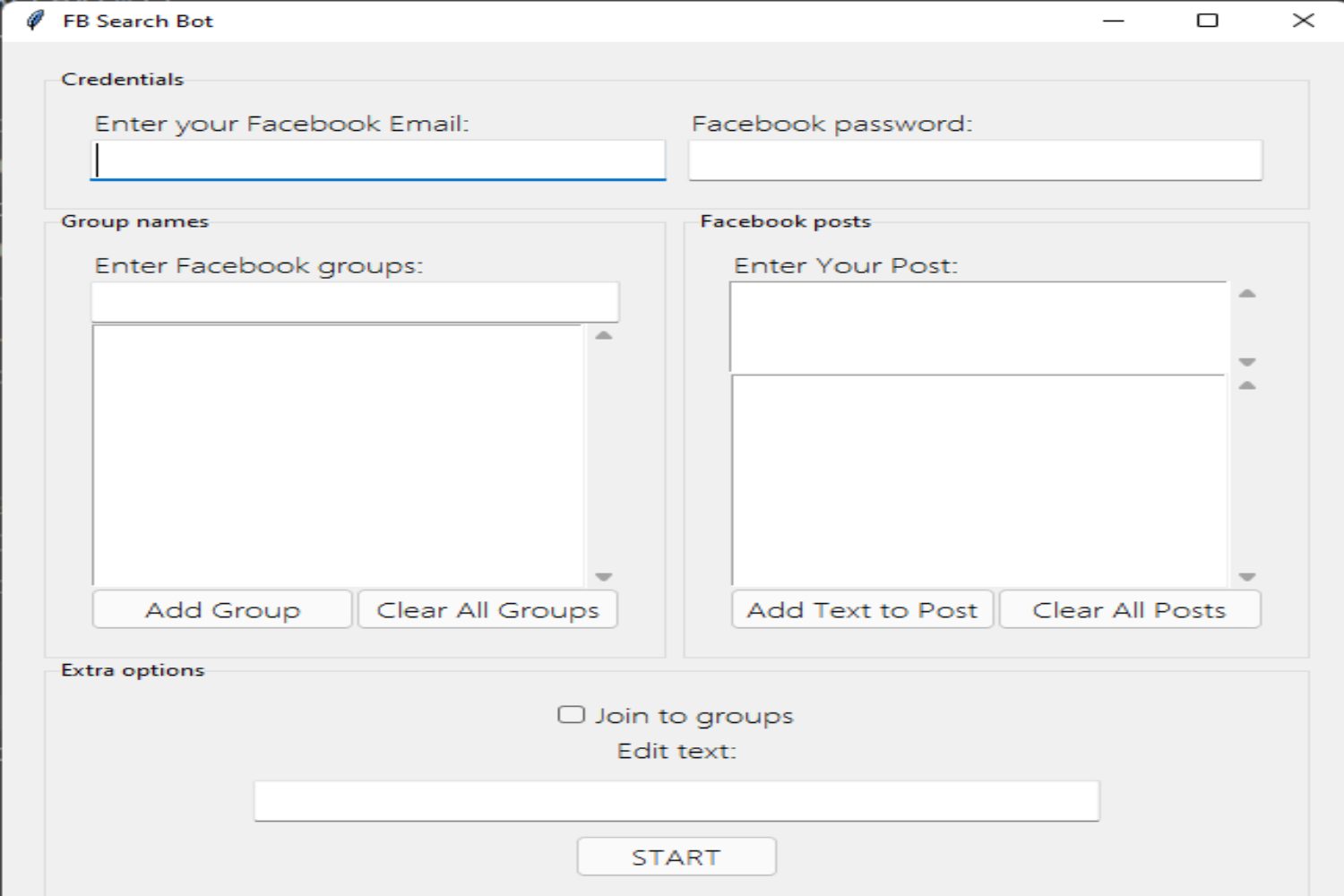Screen dimensions: 1344x896
Task: Click the Enter Facebook groups entry box
Action: tap(355, 302)
